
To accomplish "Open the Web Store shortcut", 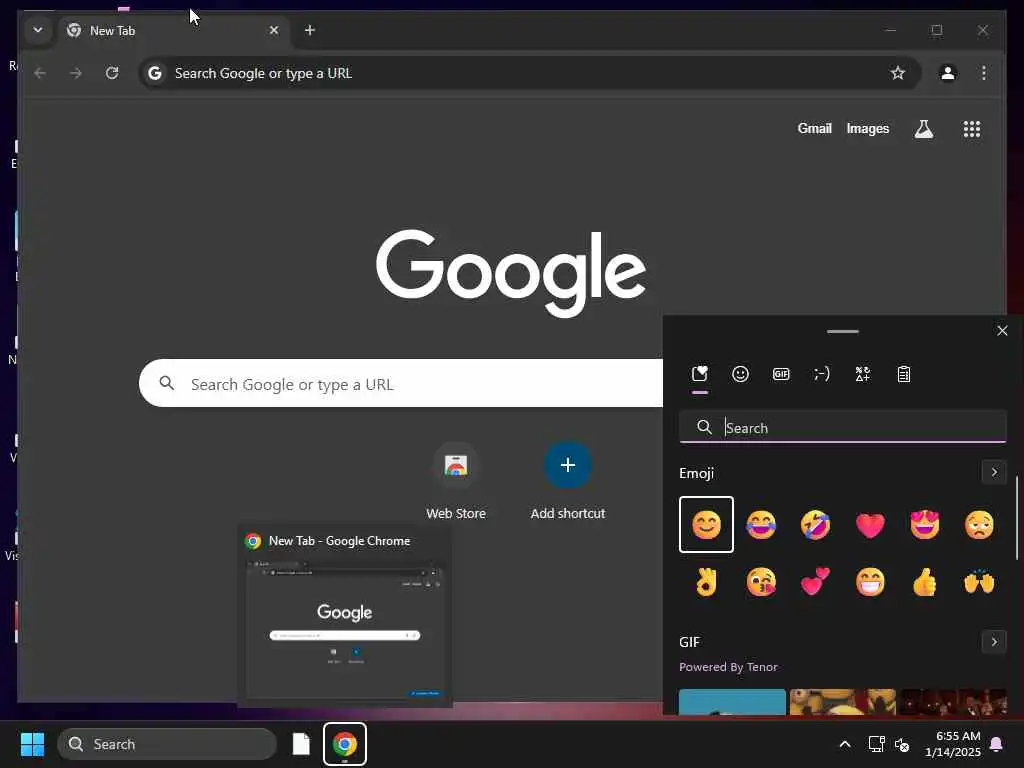I will (x=456, y=481).
